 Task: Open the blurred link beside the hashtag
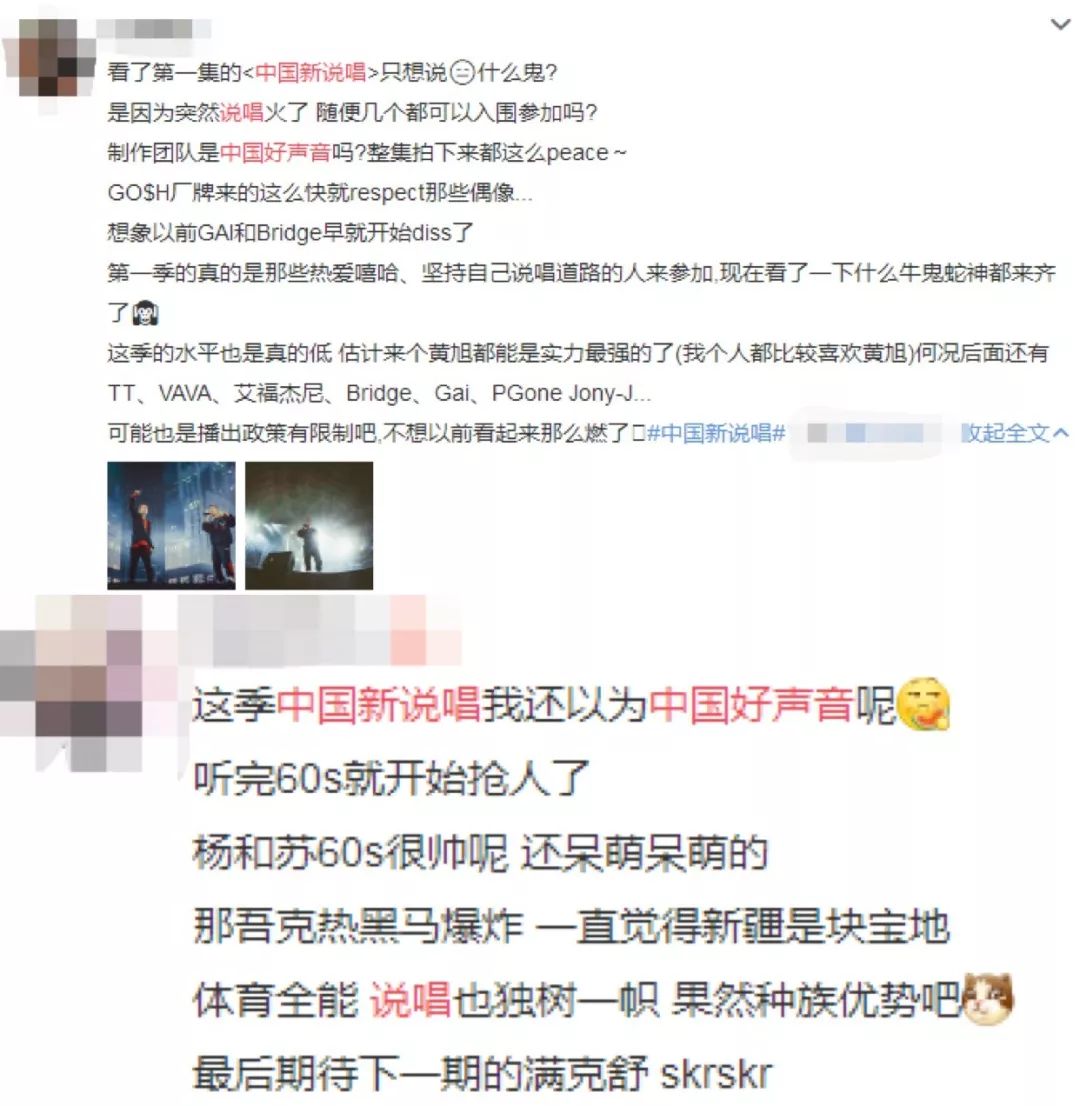tap(866, 432)
